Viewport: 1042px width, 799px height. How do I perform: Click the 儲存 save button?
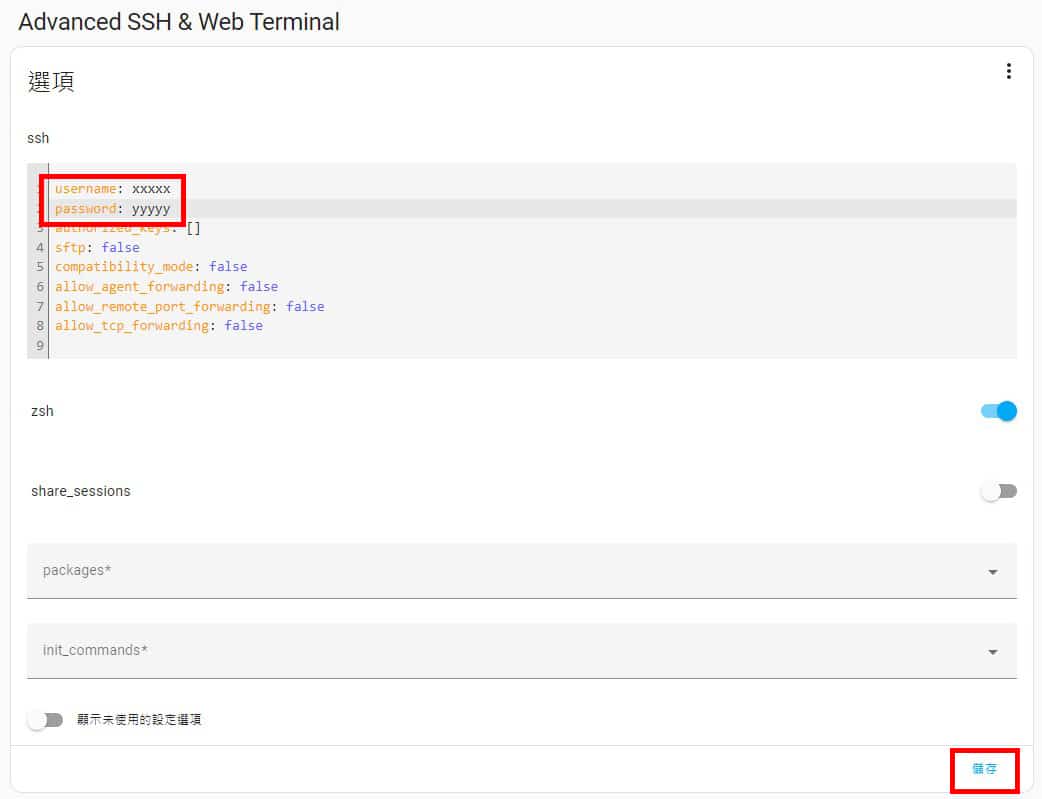(x=984, y=769)
